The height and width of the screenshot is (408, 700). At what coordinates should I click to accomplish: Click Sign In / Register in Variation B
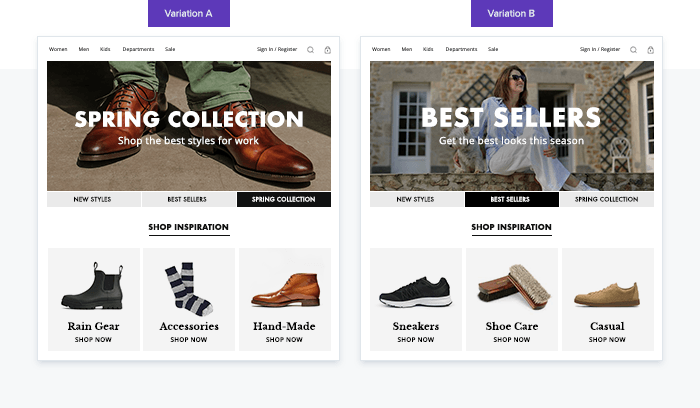tap(600, 49)
